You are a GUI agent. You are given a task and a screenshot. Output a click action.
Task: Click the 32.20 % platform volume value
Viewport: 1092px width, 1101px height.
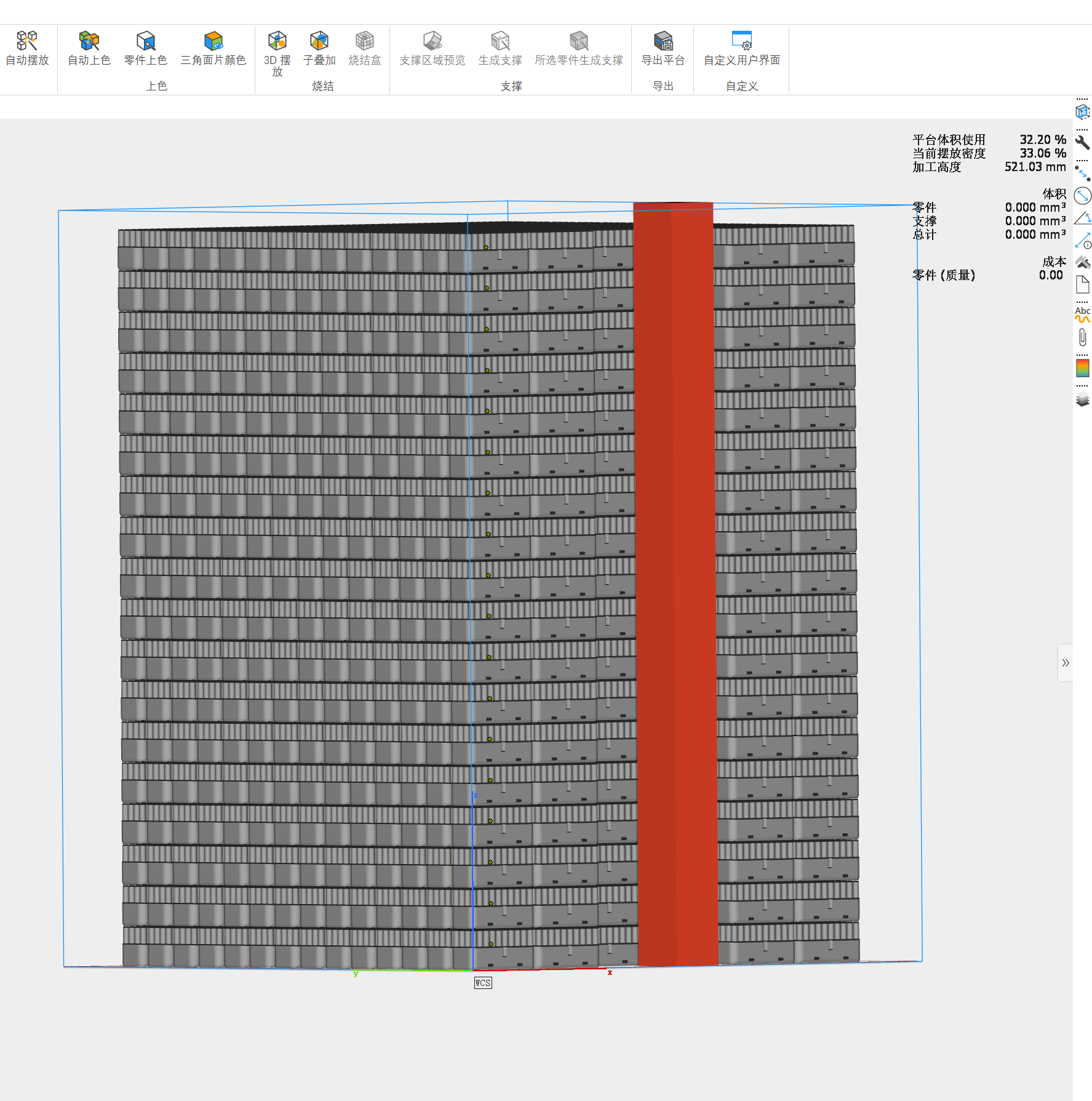(1043, 140)
